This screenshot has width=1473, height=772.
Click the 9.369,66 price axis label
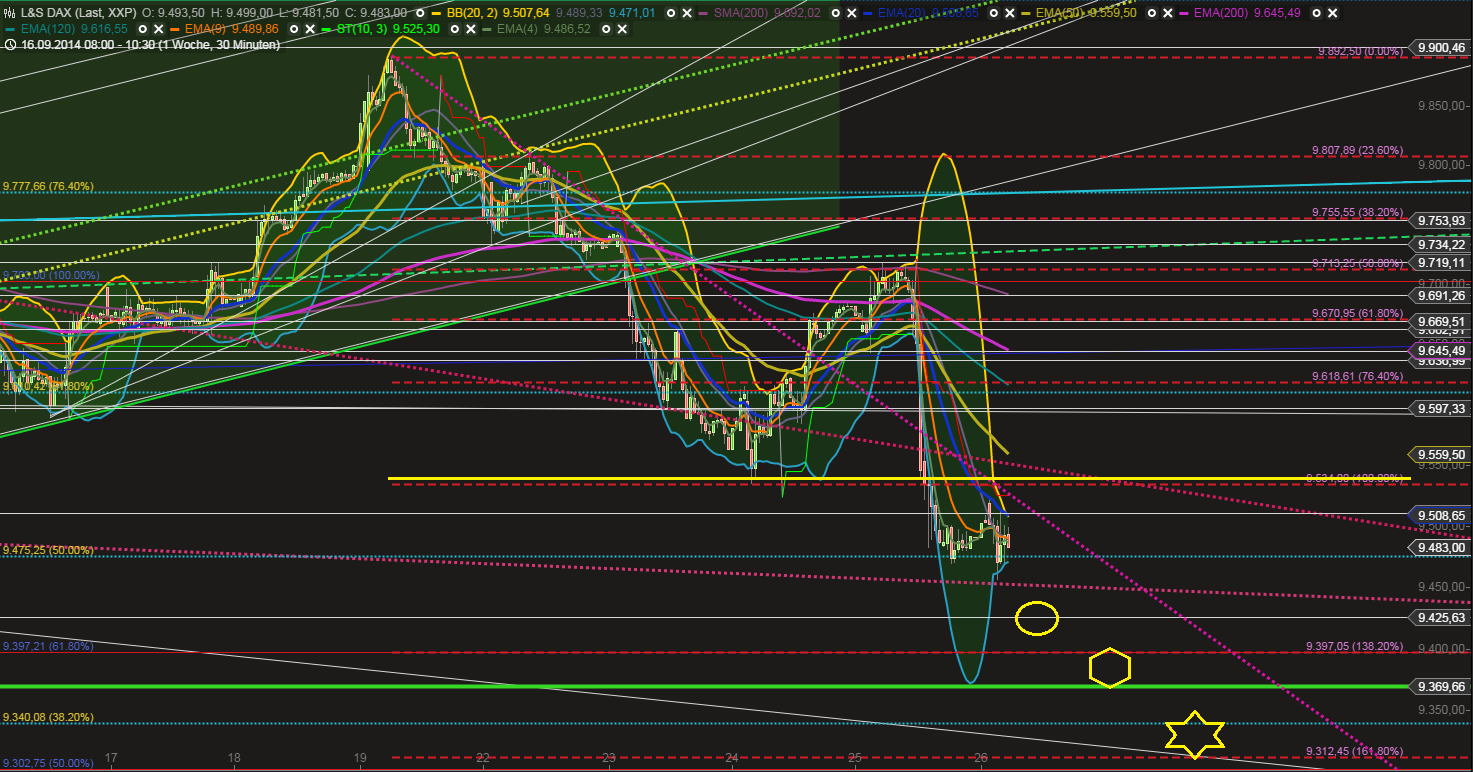(x=1439, y=686)
